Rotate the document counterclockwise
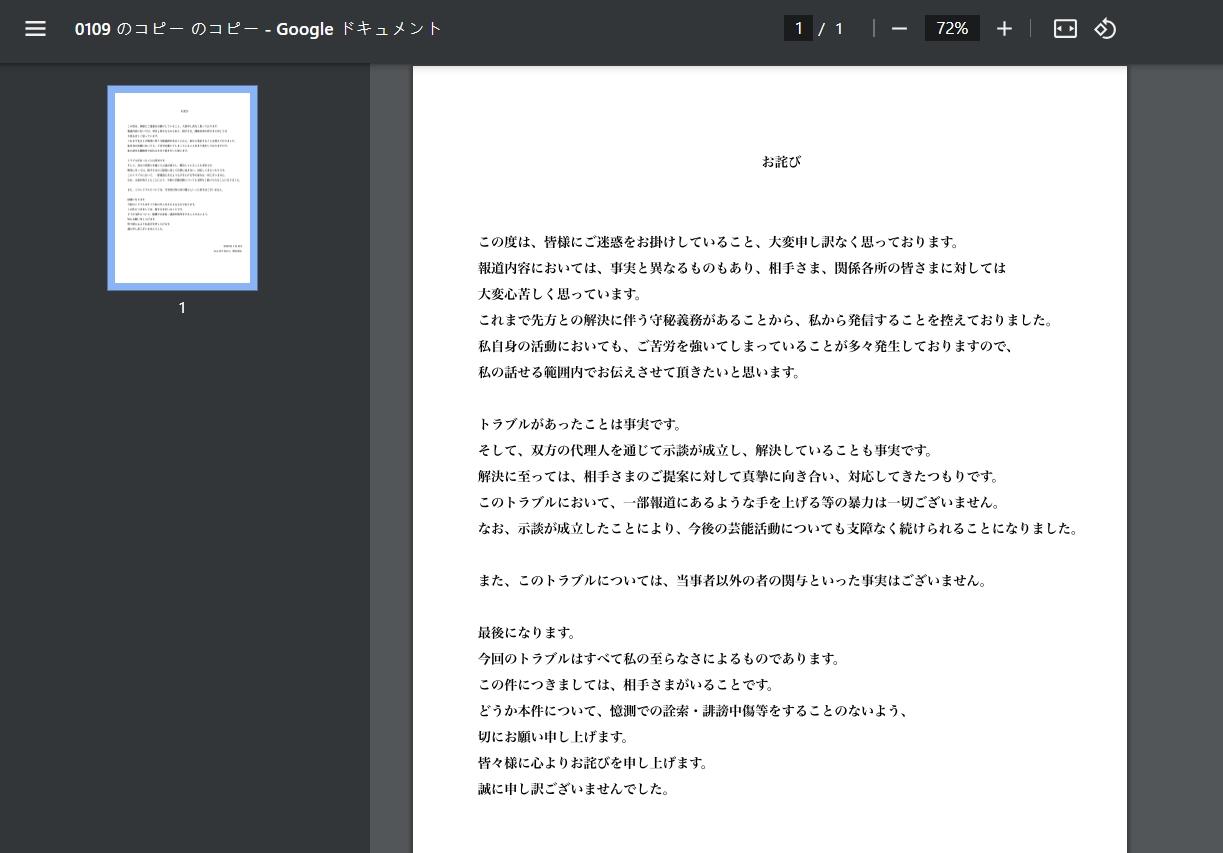The height and width of the screenshot is (853, 1223). tap(1104, 29)
